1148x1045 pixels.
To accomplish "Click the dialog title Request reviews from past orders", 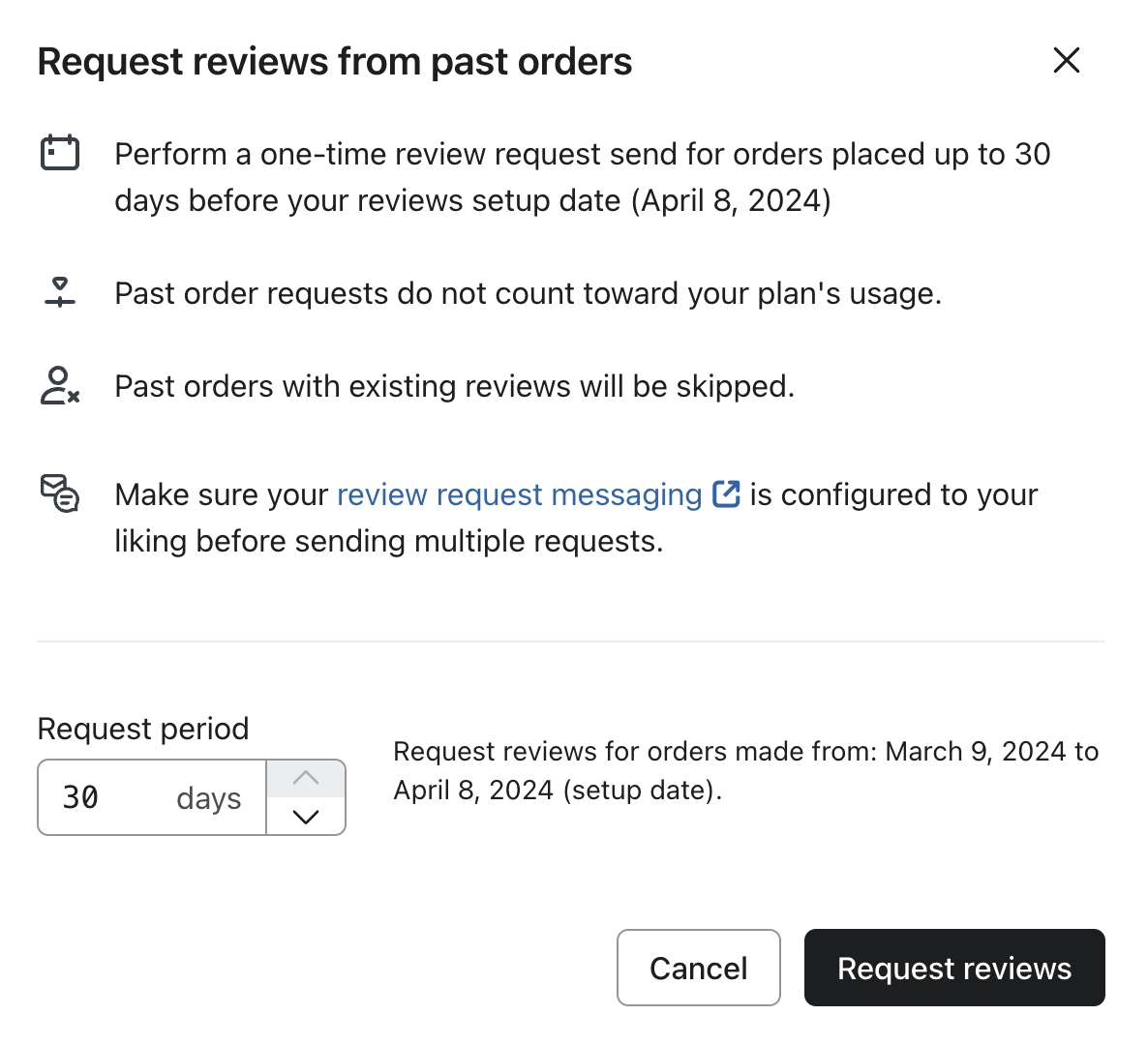I will point(334,60).
